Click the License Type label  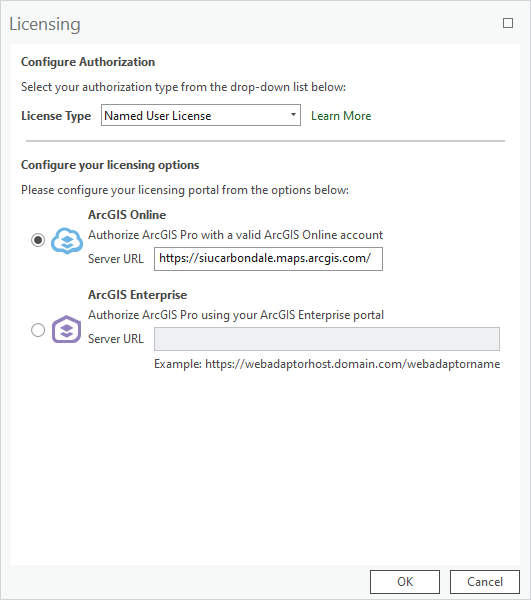pyautogui.click(x=56, y=116)
